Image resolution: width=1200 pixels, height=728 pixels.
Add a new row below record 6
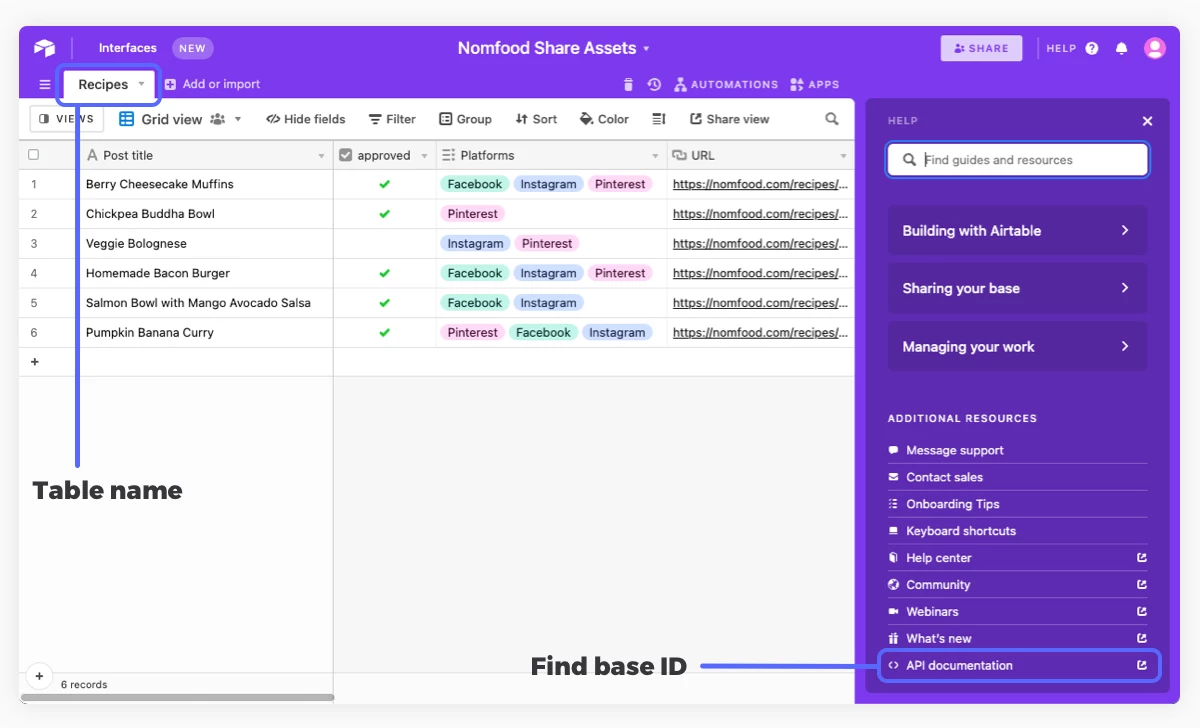point(35,362)
